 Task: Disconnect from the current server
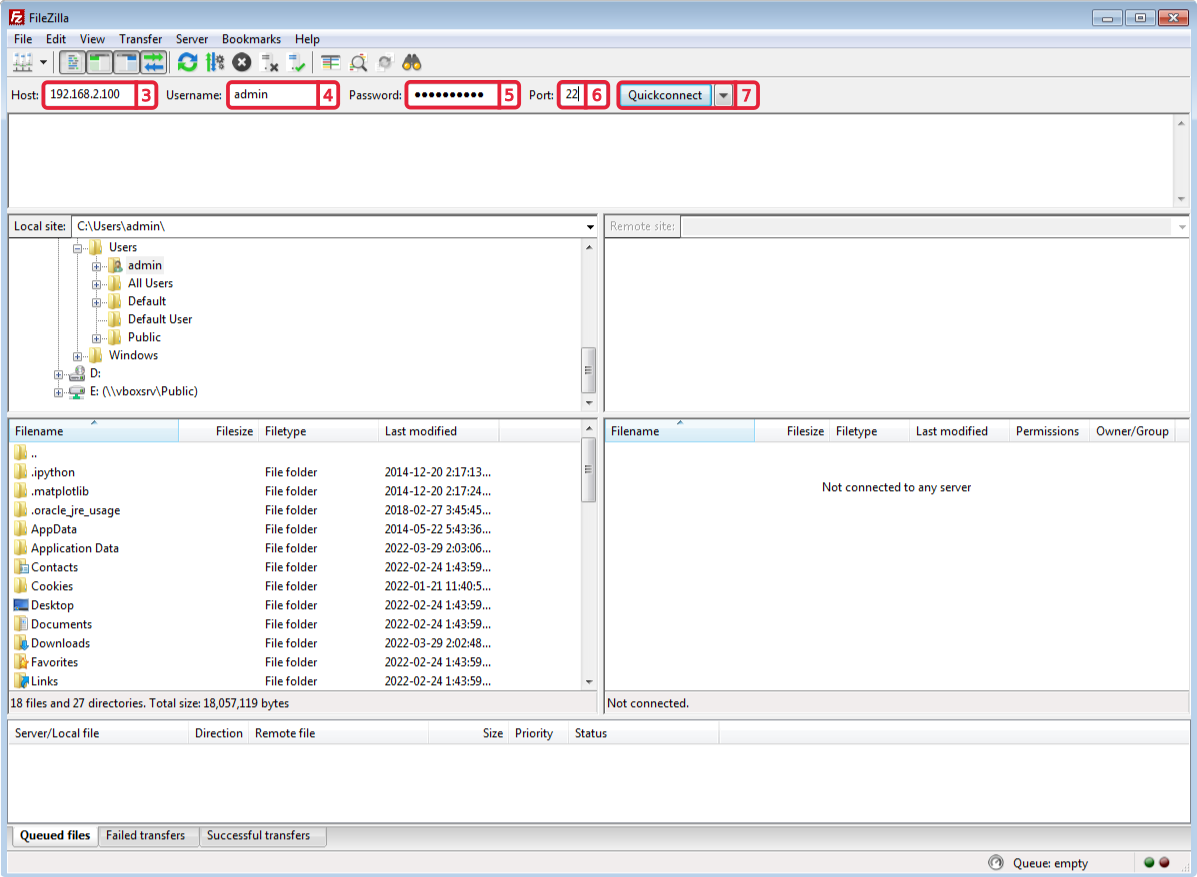click(269, 63)
